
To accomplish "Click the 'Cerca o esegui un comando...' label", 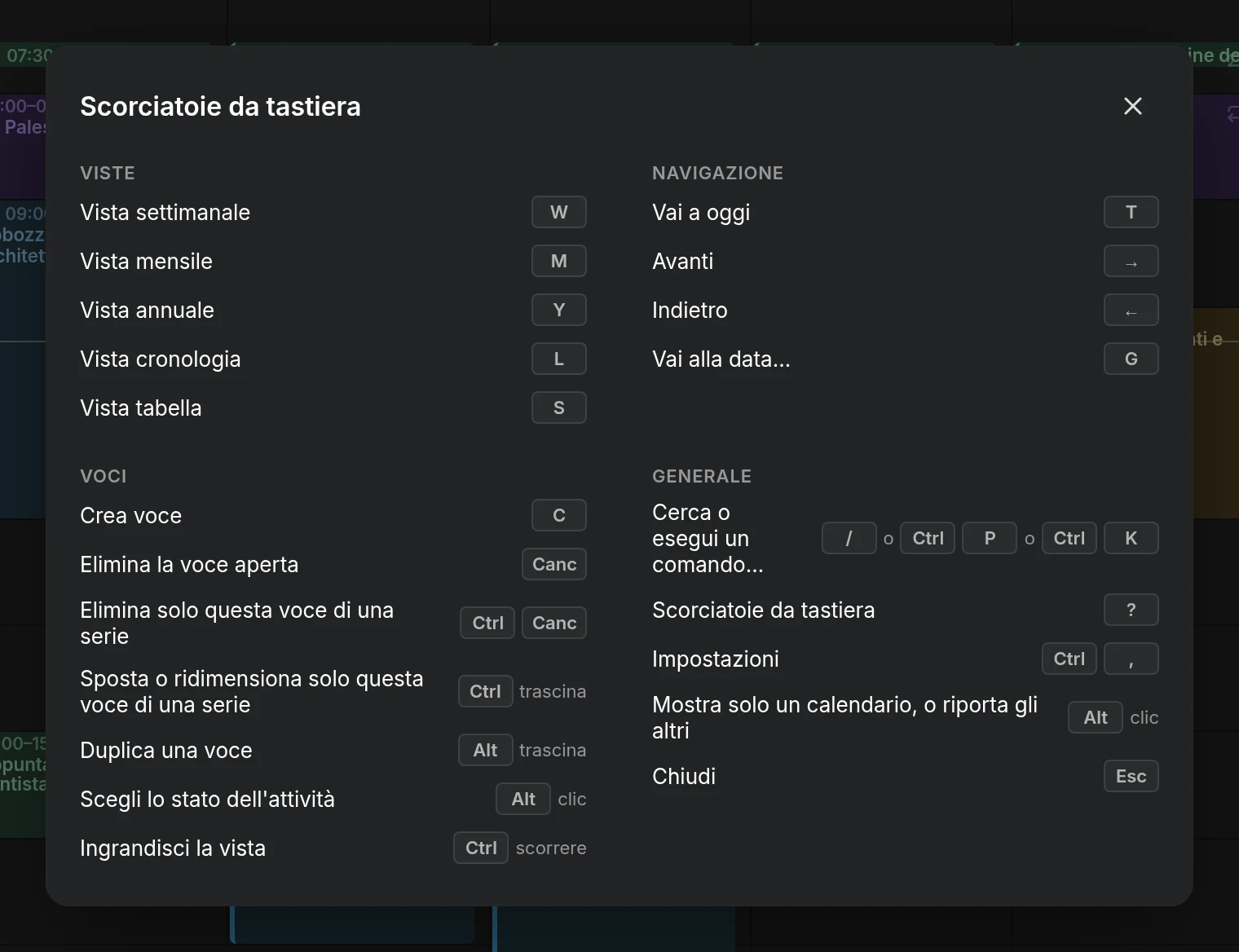I will coord(708,538).
